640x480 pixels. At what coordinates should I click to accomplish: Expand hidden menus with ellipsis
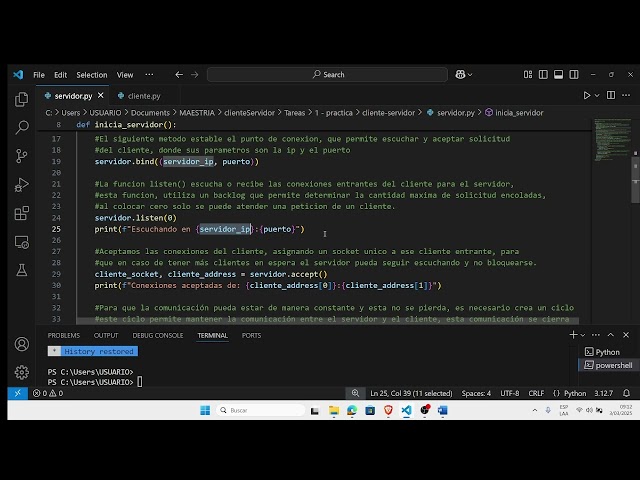[x=149, y=75]
